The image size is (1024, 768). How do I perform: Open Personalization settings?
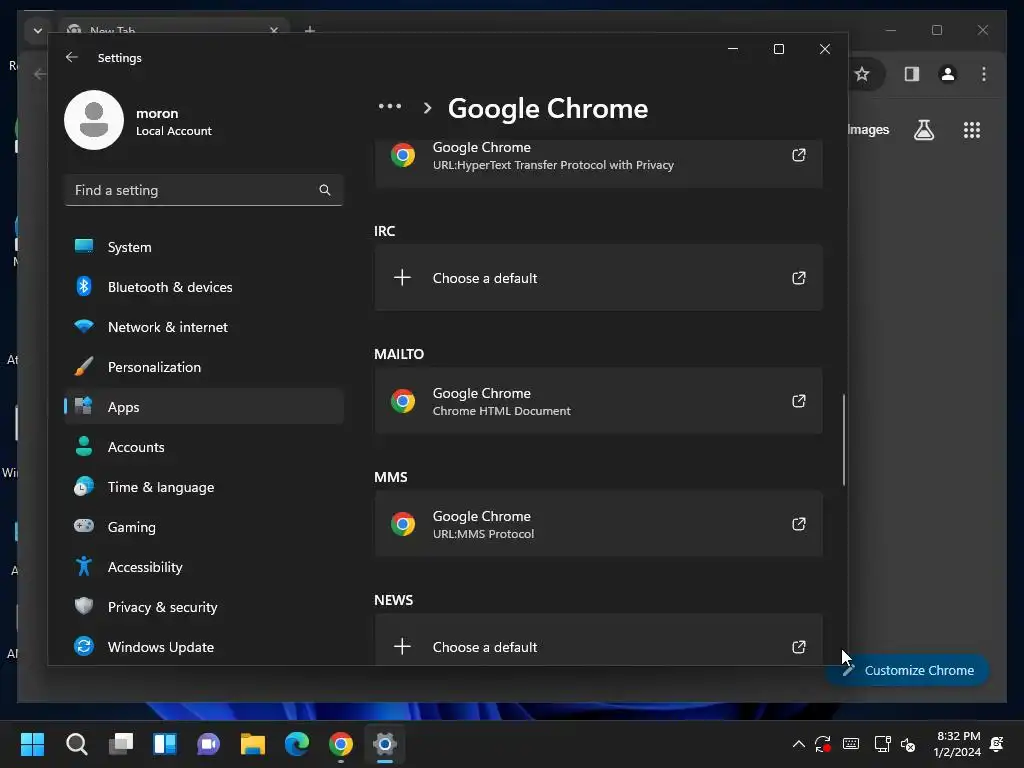click(x=204, y=367)
